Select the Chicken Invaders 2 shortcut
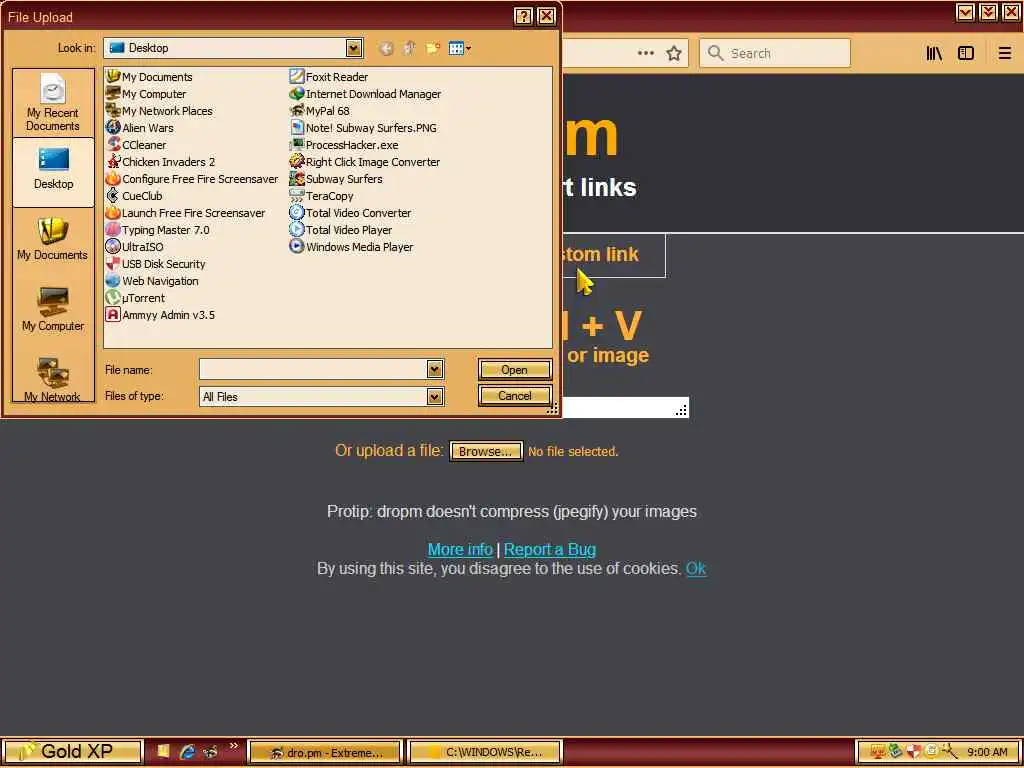The width and height of the screenshot is (1024, 768). point(161,162)
